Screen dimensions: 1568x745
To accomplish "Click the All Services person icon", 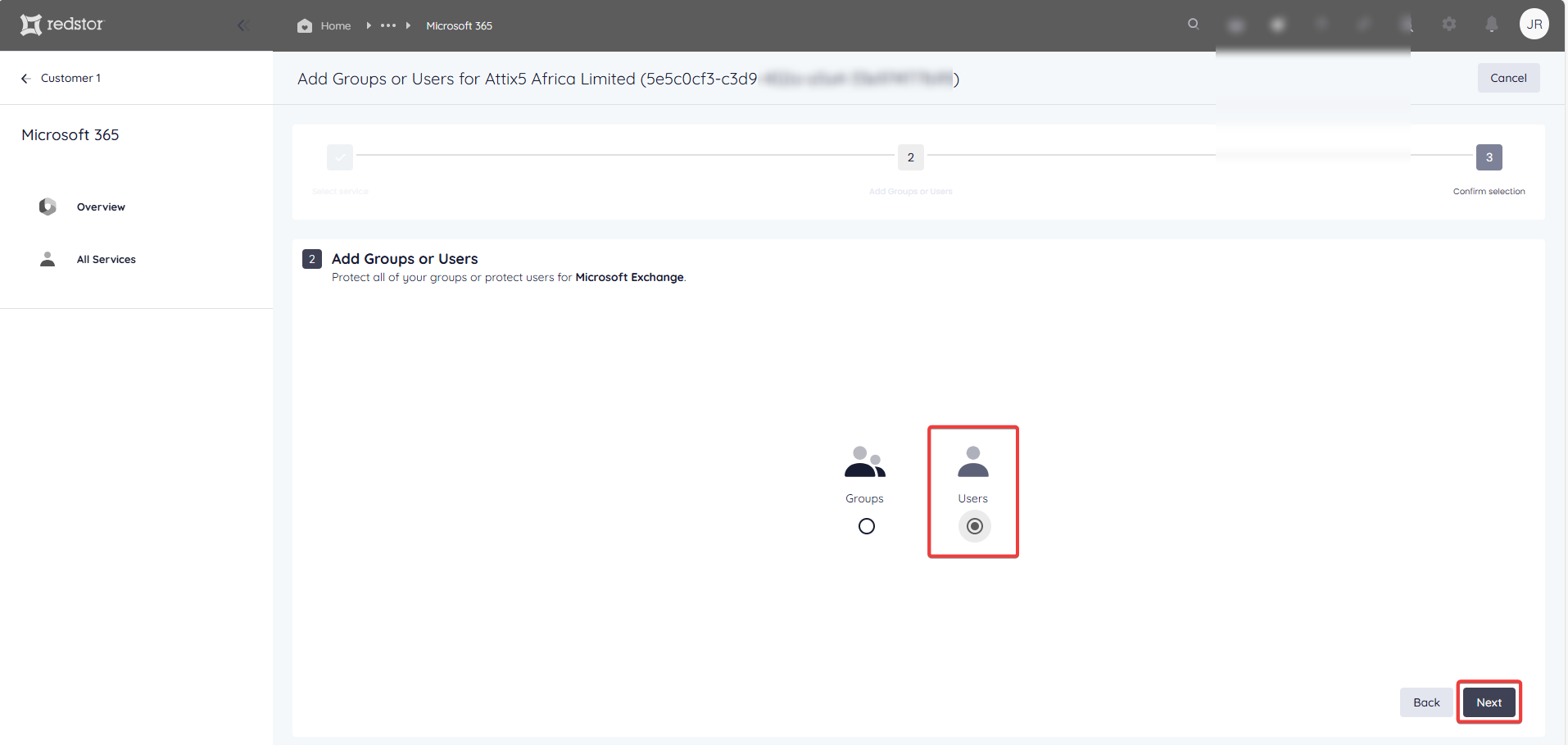I will 48,259.
